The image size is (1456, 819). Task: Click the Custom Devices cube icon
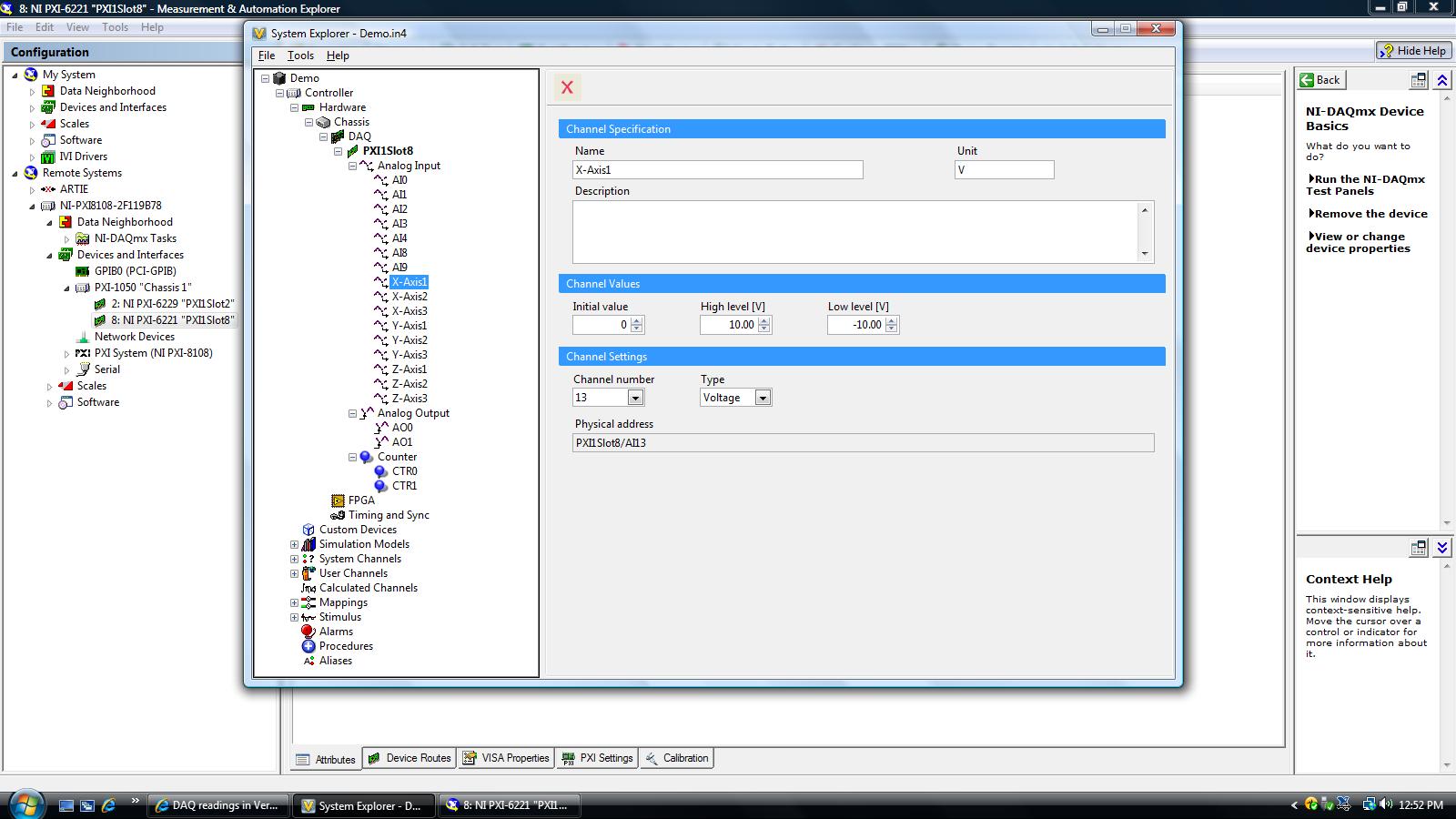click(x=308, y=530)
